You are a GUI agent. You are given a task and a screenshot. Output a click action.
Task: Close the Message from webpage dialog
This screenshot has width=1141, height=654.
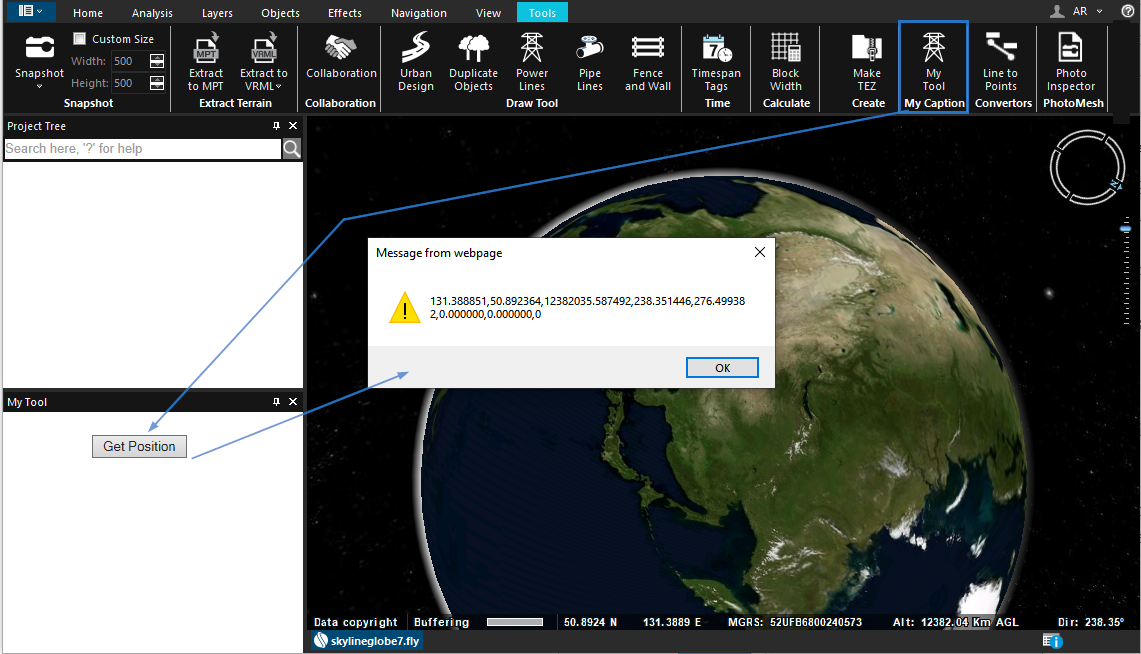760,252
